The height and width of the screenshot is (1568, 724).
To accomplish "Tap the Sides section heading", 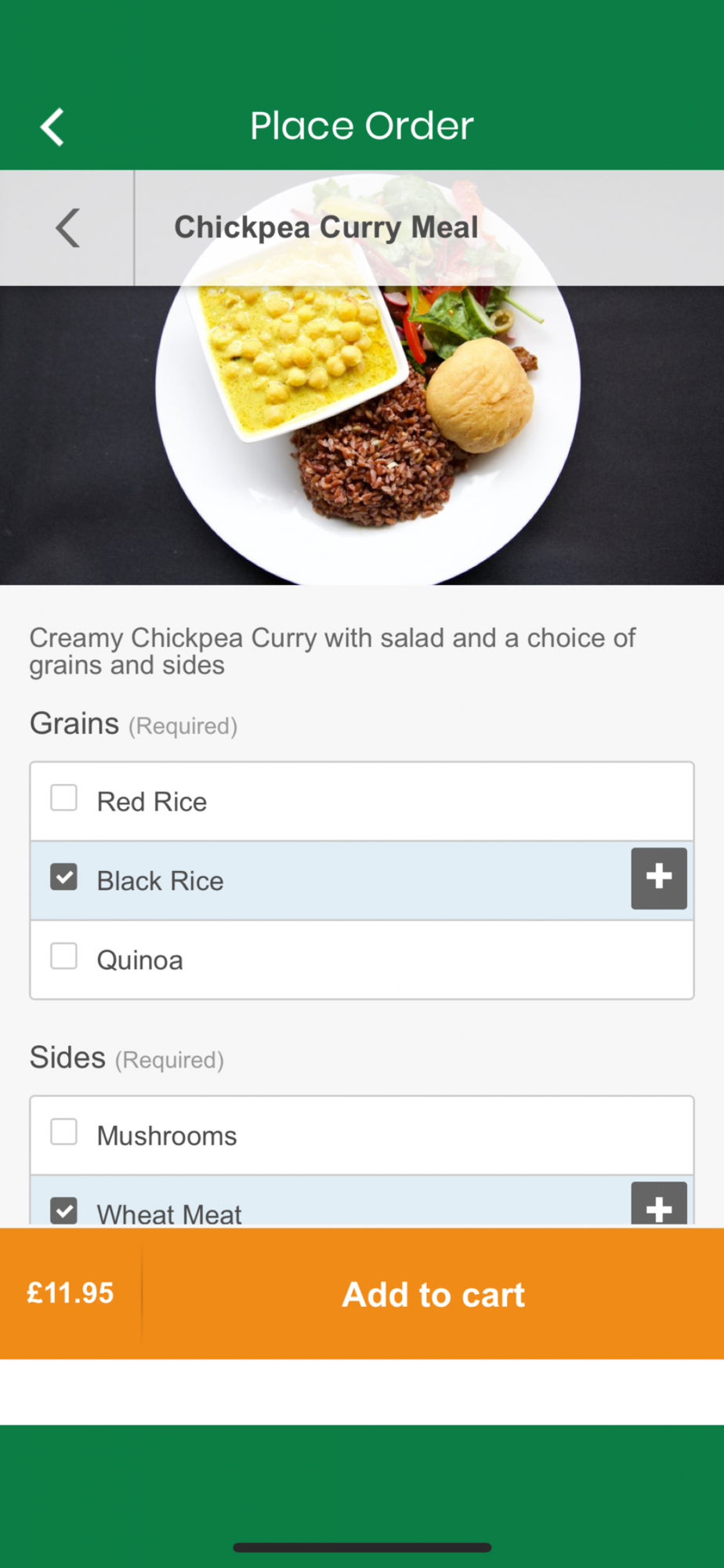I will pos(68,1058).
